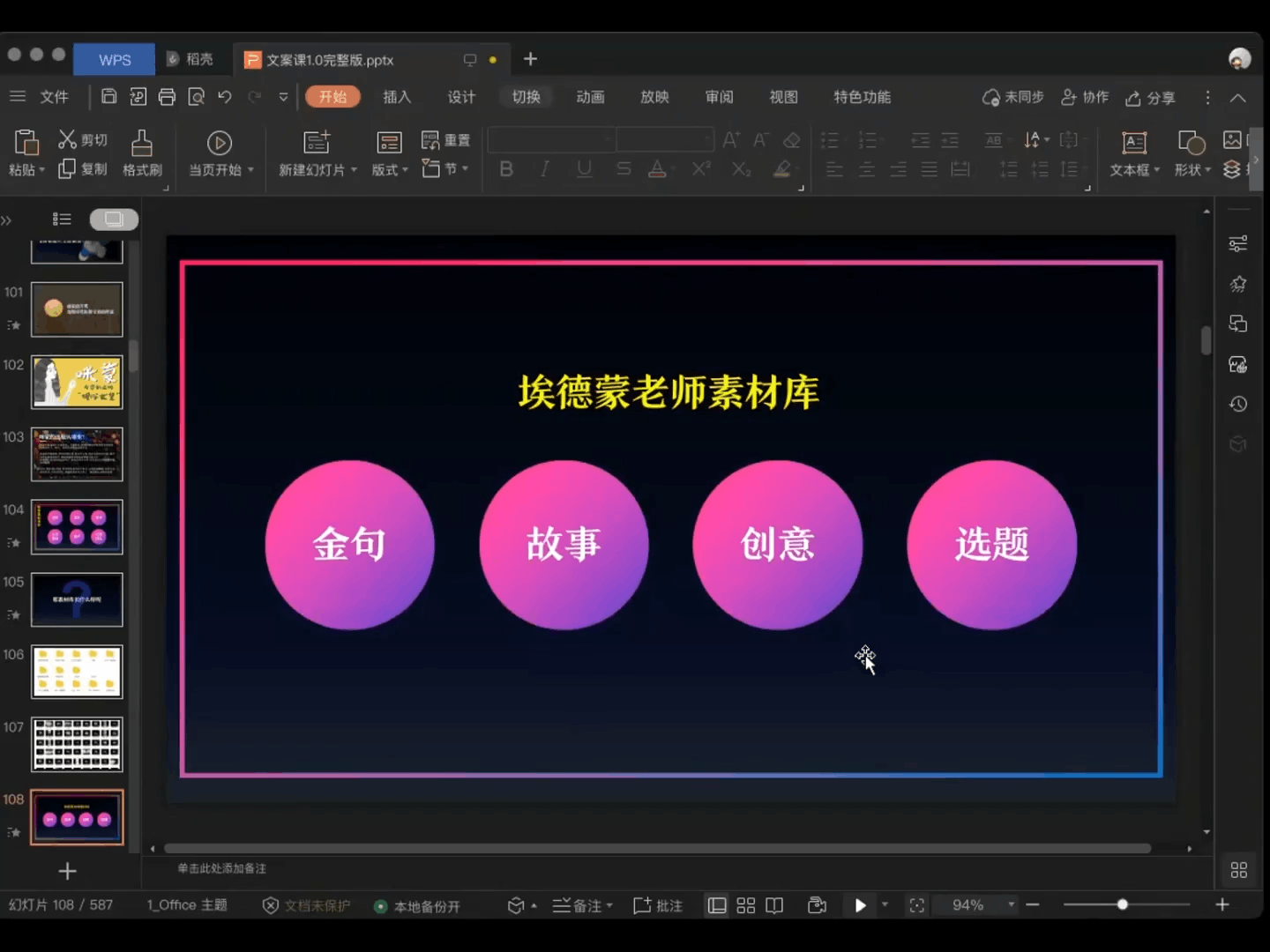Open the 切换 ribbon tab
Screen dimensions: 1270x952
(x=526, y=97)
